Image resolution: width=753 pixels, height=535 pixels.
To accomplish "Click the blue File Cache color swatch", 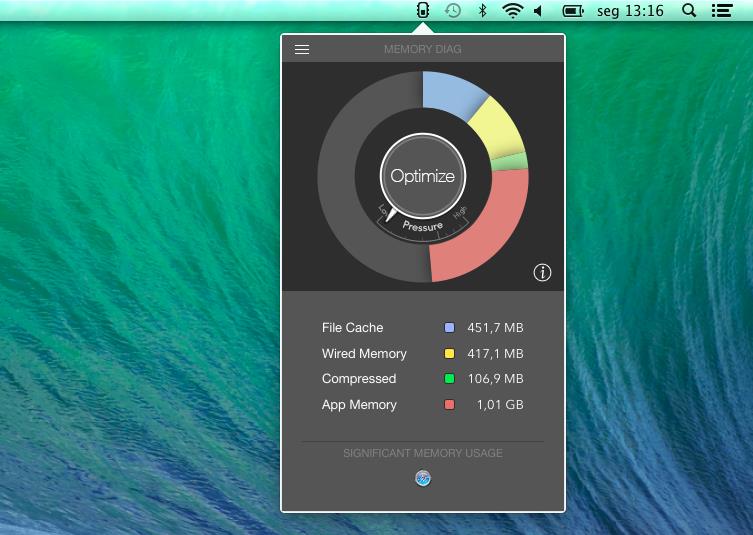I will [x=450, y=328].
